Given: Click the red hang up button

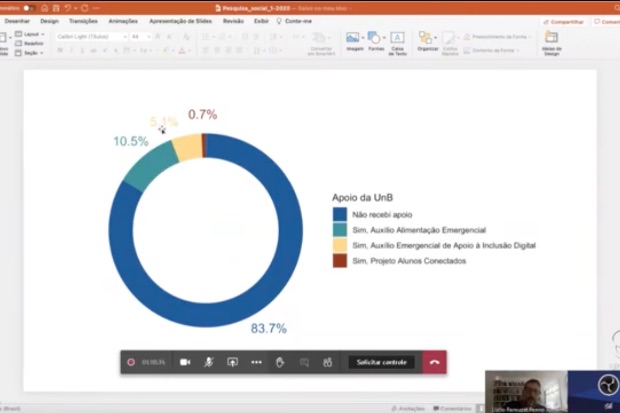Looking at the screenshot, I should click(x=435, y=362).
